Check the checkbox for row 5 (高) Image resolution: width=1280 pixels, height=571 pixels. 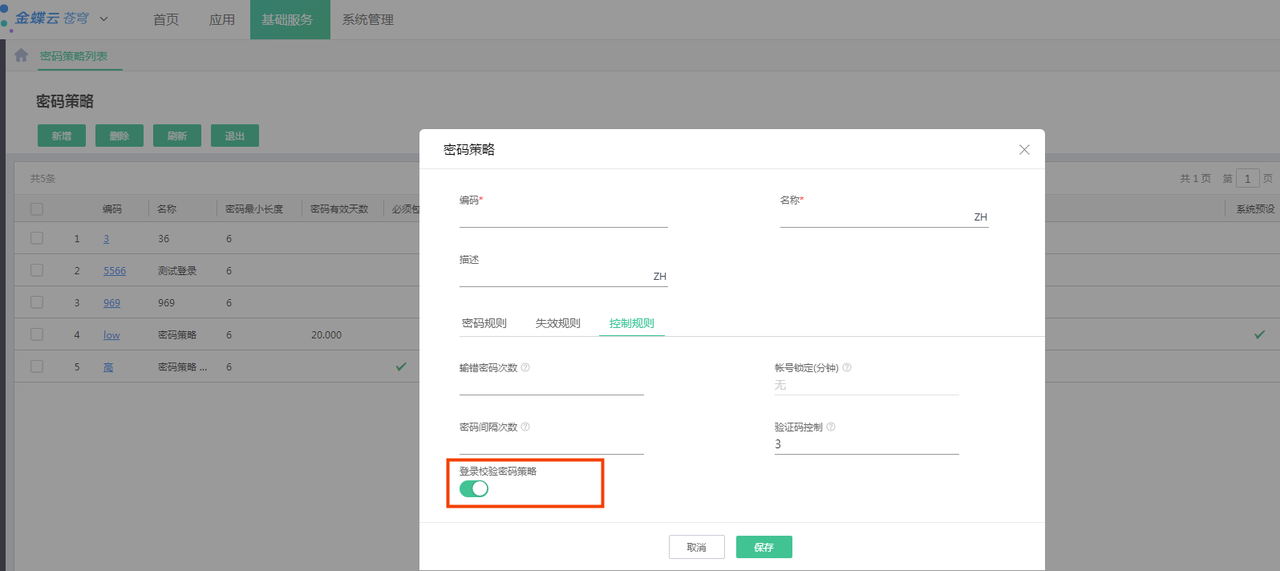37,366
